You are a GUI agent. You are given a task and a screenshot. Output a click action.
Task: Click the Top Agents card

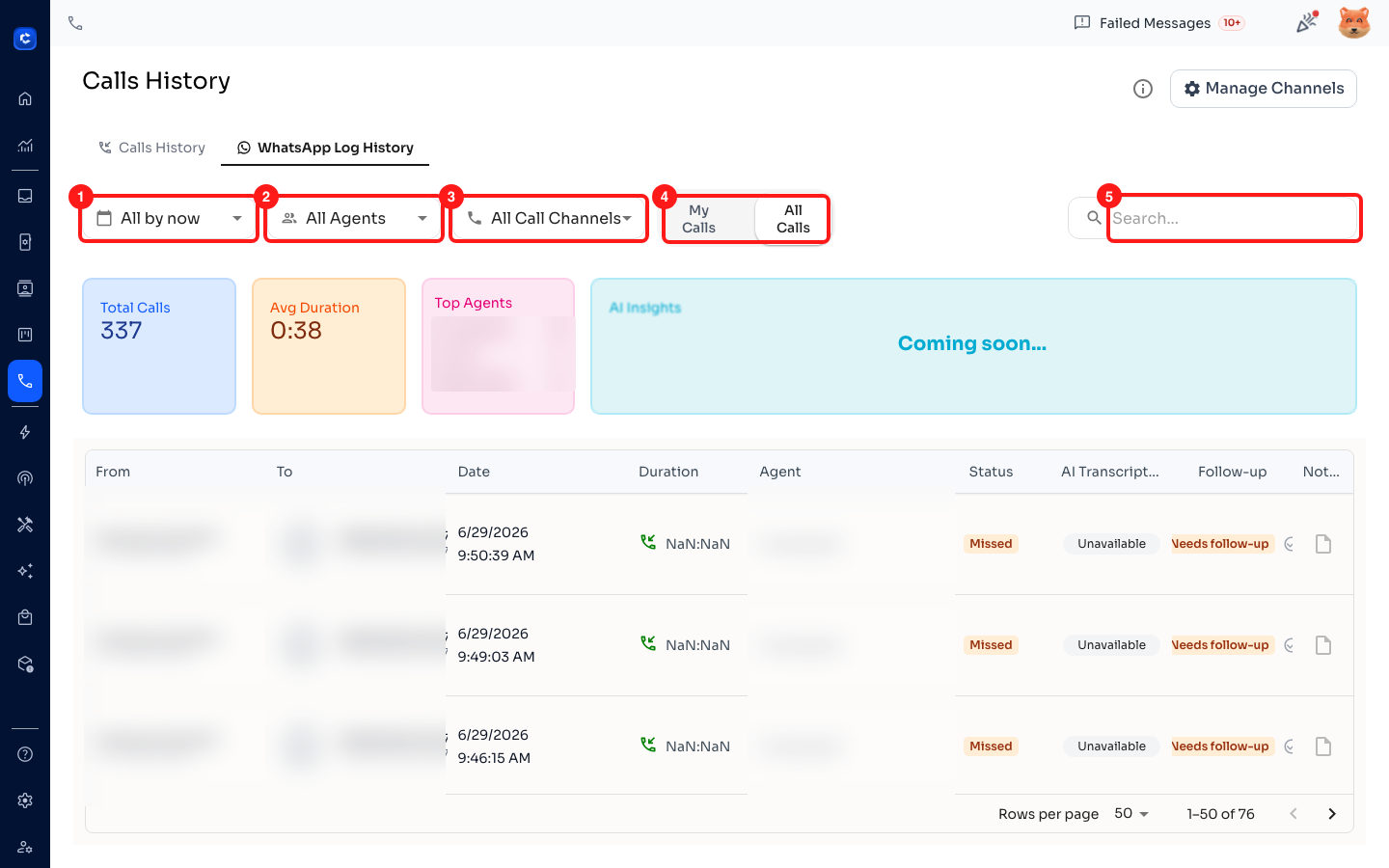(x=499, y=346)
